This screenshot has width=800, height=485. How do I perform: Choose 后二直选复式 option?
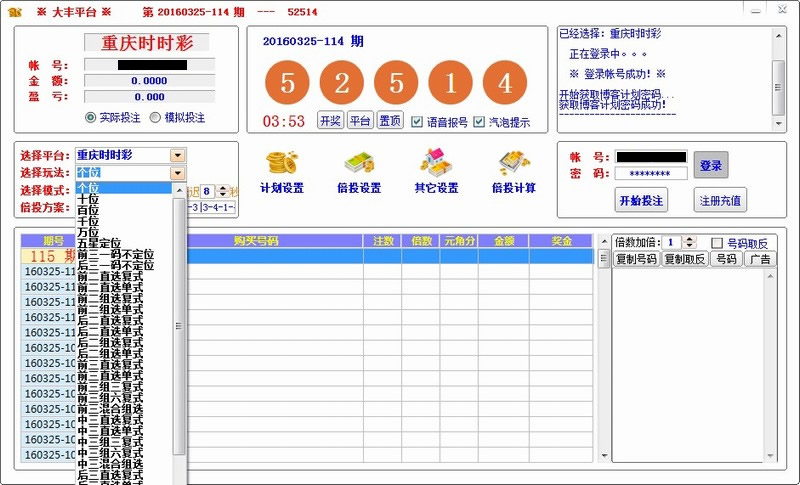pyautogui.click(x=124, y=320)
